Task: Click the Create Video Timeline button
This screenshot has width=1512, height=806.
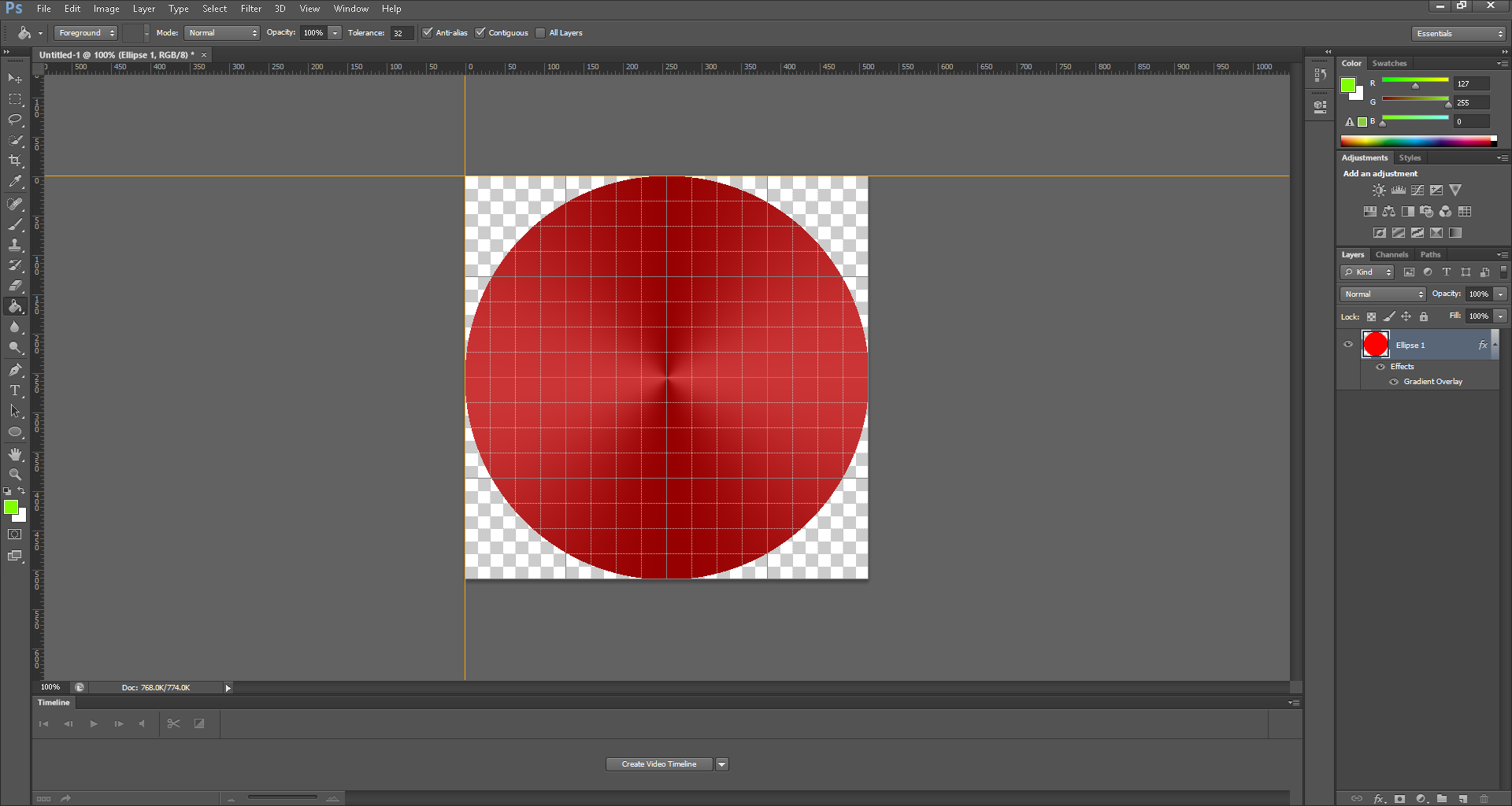Action: (x=659, y=764)
